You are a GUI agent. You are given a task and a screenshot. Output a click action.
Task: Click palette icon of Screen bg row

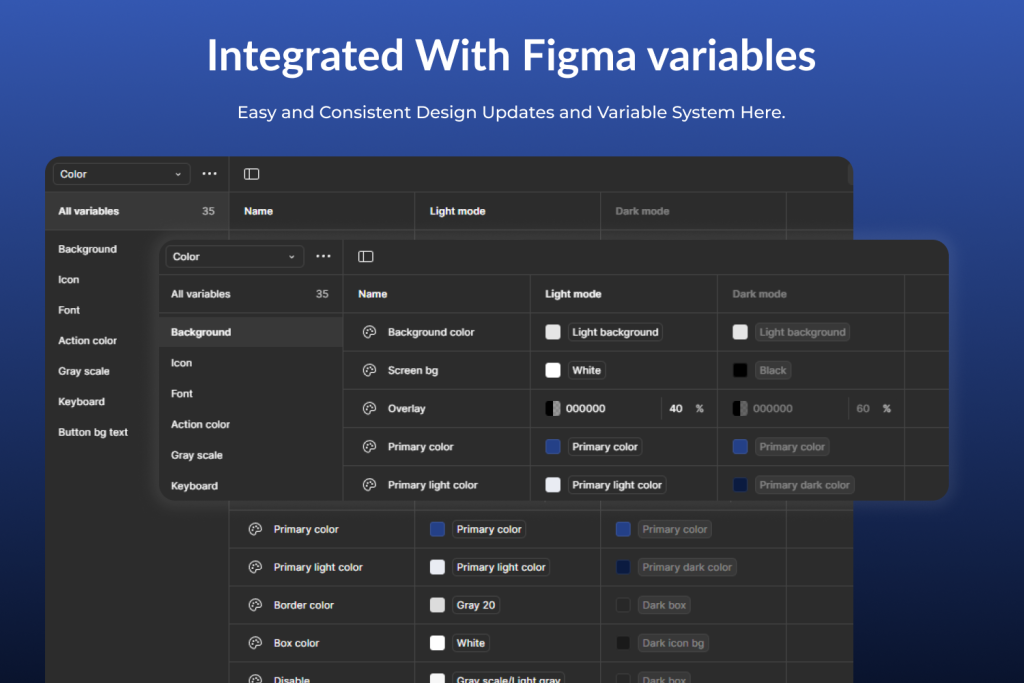tap(370, 370)
